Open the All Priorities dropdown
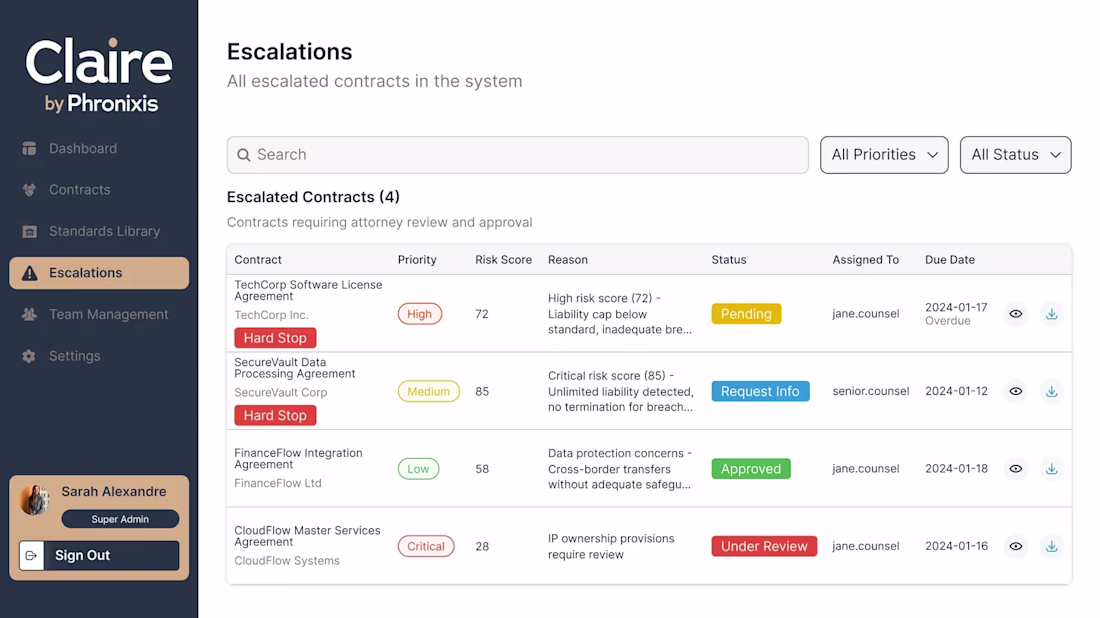The image size is (1100, 618). 884,155
